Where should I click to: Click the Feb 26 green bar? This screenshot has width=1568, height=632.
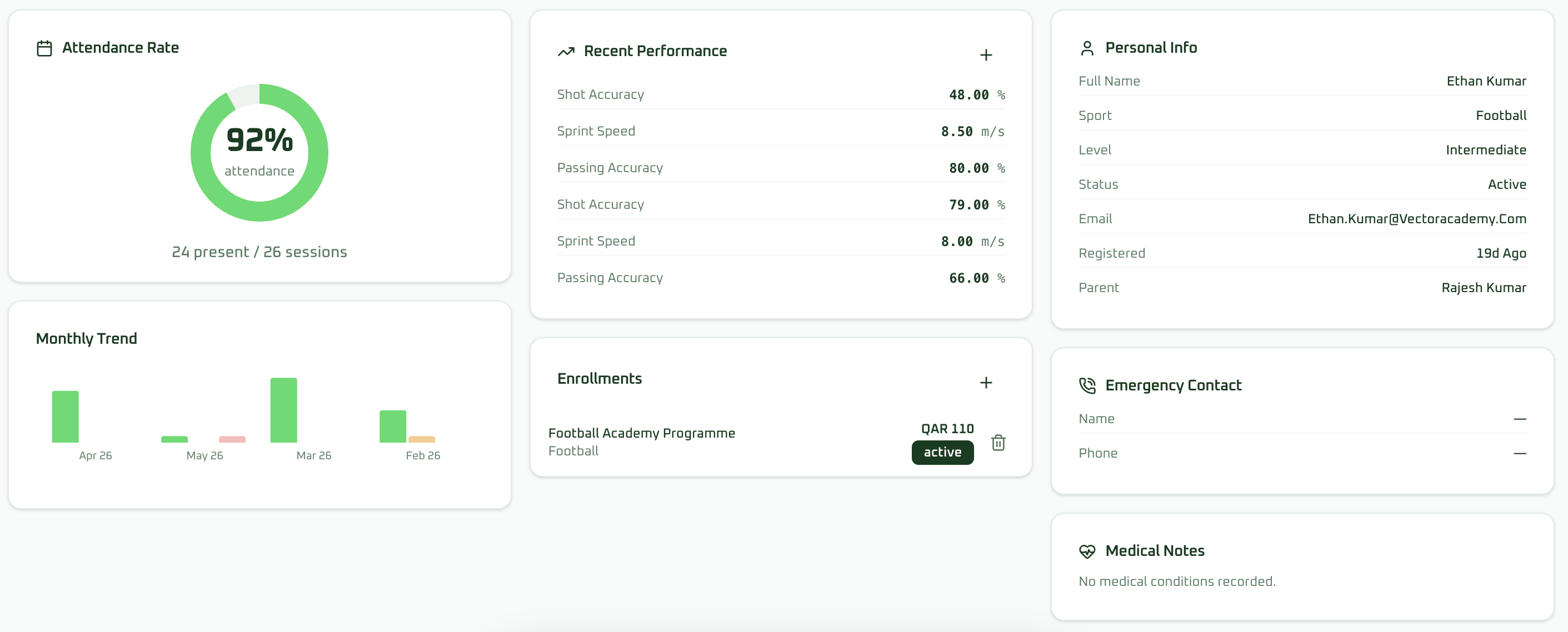393,427
